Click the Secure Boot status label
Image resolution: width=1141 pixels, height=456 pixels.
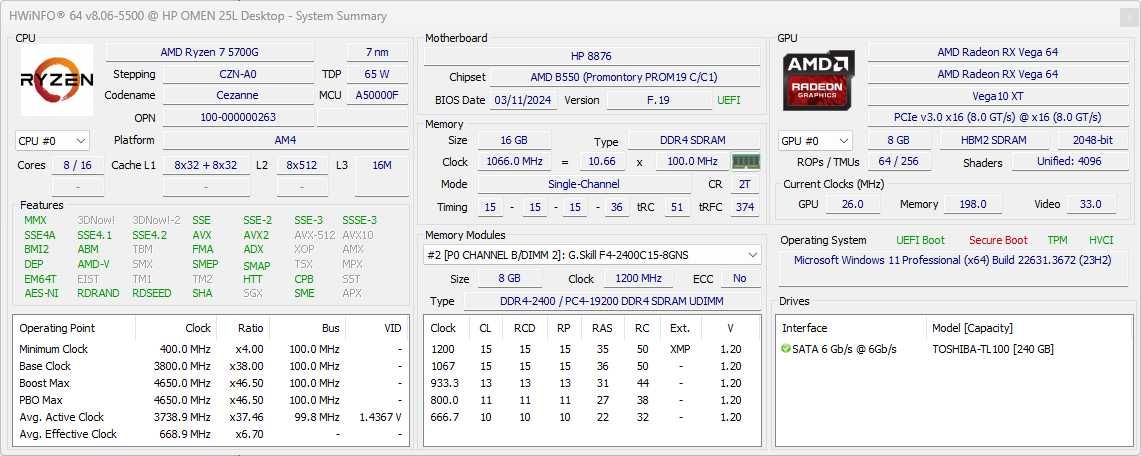pyautogui.click(x=998, y=240)
